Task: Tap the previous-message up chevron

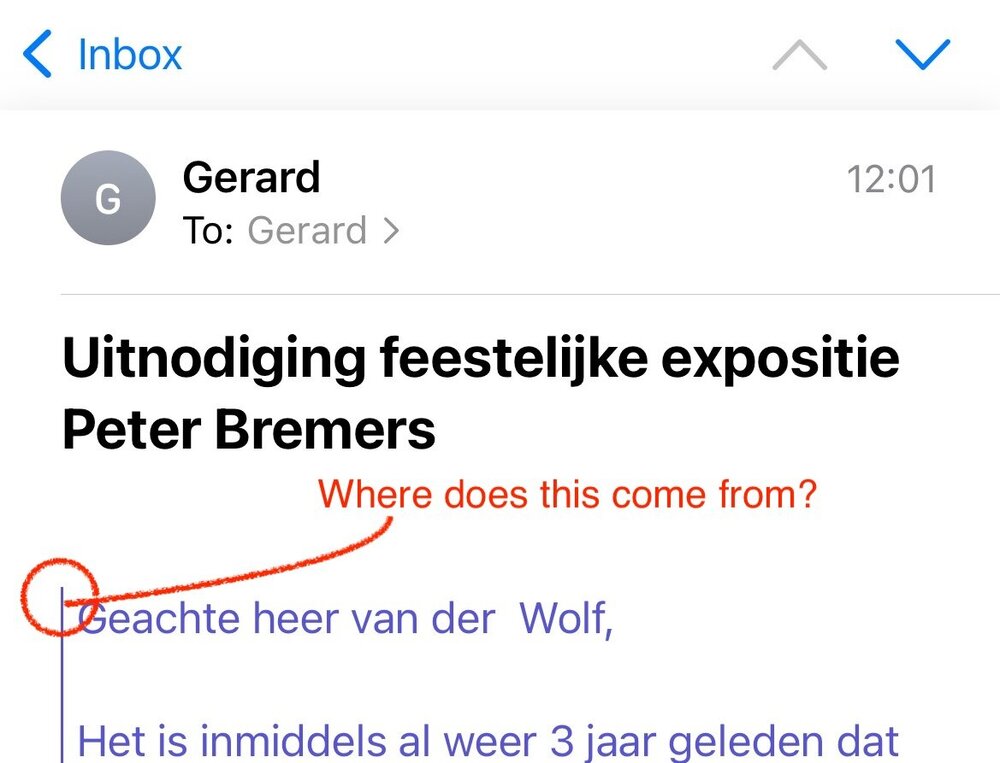Action: [x=800, y=55]
